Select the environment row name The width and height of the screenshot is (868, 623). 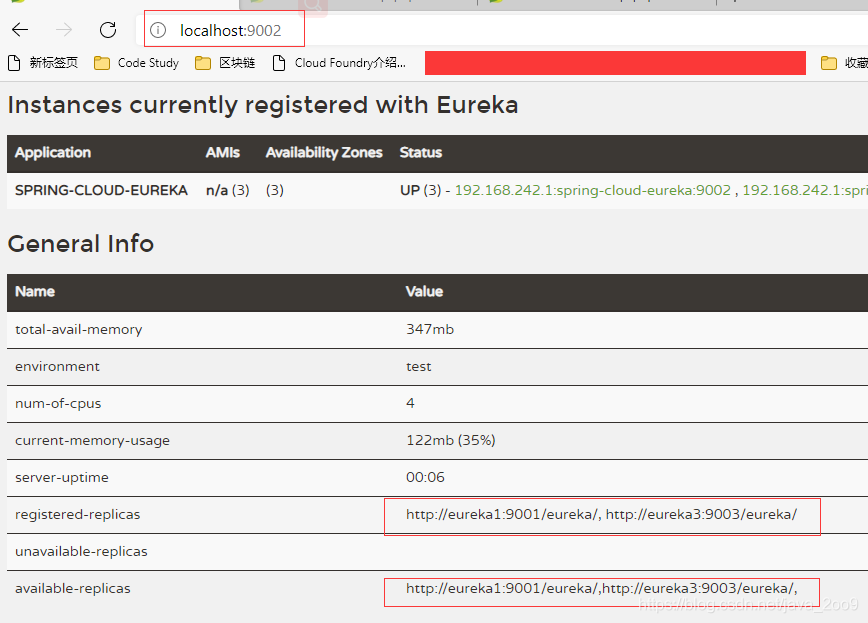click(x=58, y=366)
